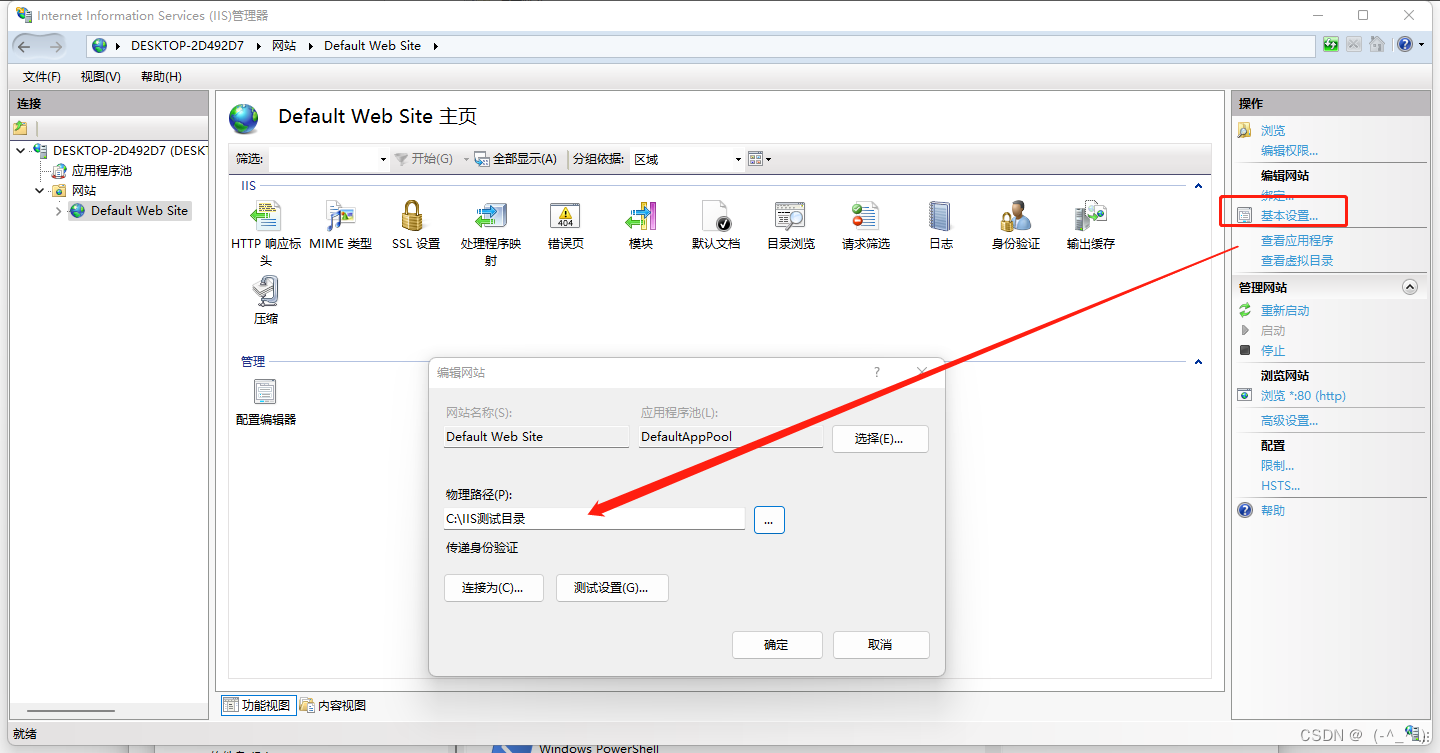Click the connection icon in 连接 toolbar

coord(20,128)
